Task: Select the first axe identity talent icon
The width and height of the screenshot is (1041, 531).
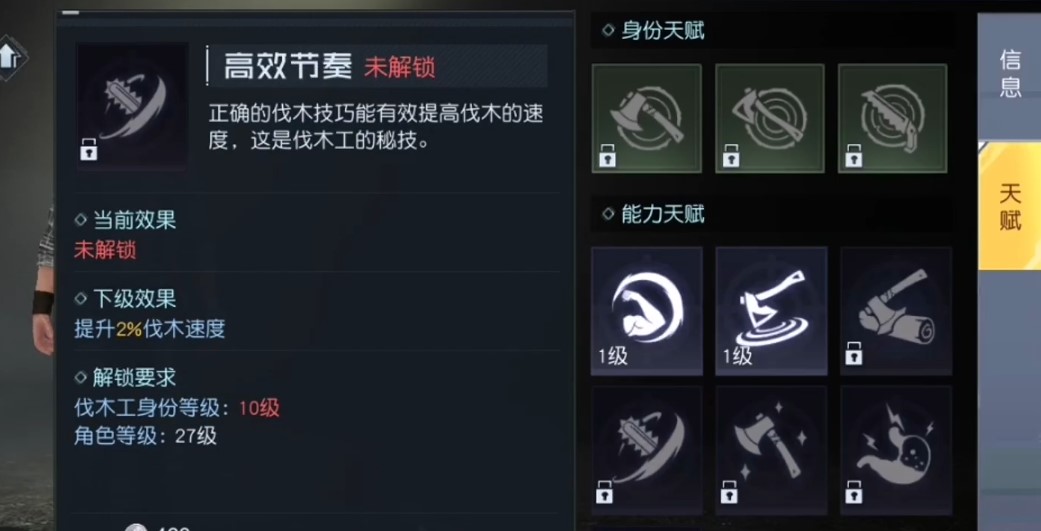Action: click(x=647, y=118)
